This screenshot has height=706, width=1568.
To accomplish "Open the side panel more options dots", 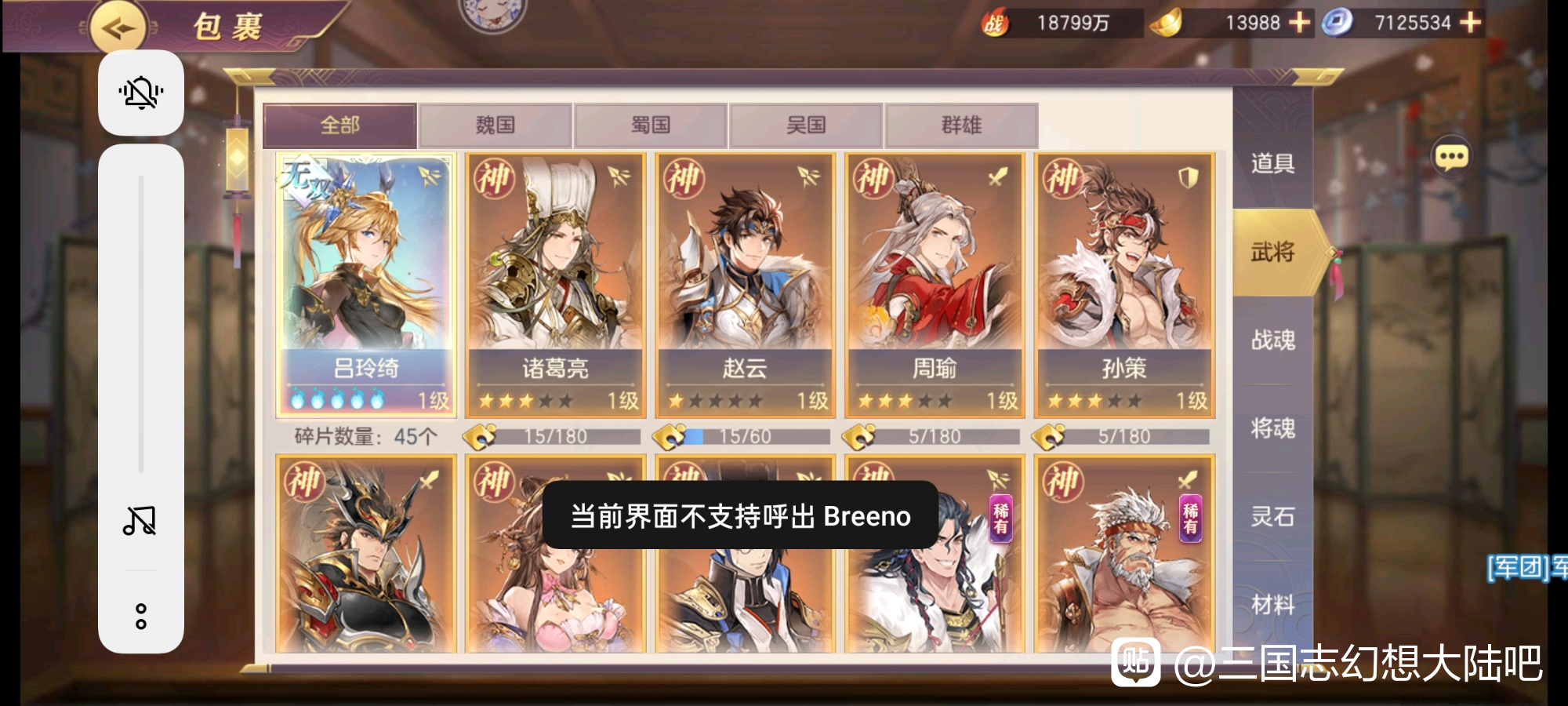I will pyautogui.click(x=141, y=617).
